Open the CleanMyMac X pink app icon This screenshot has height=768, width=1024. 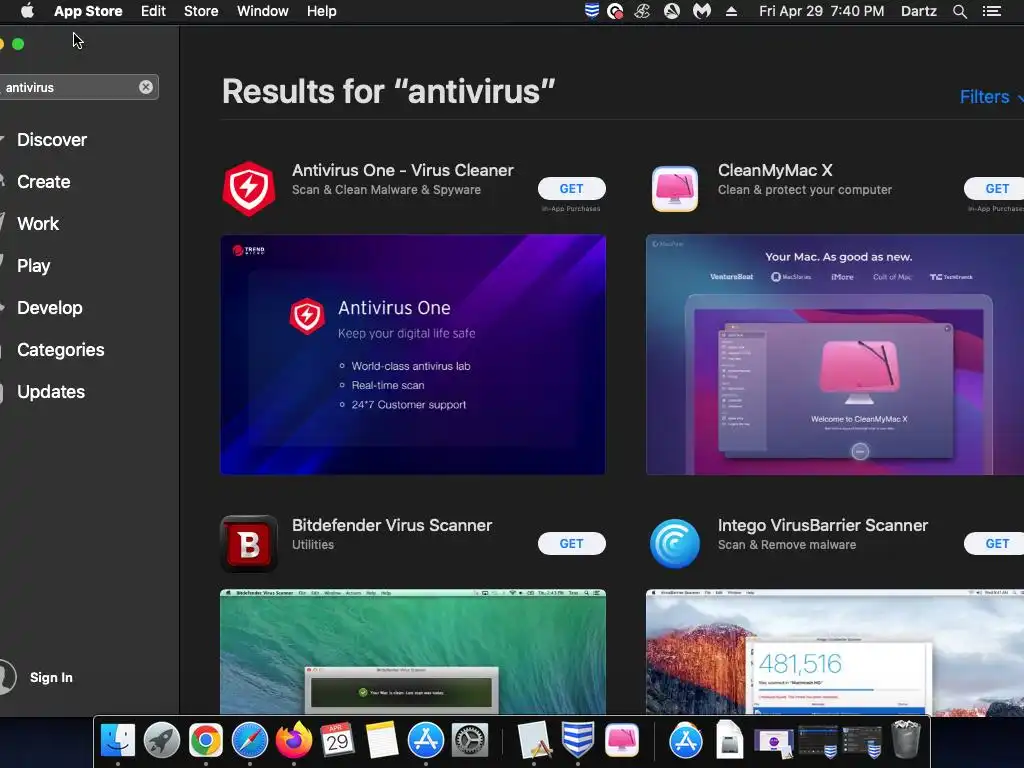pos(675,189)
